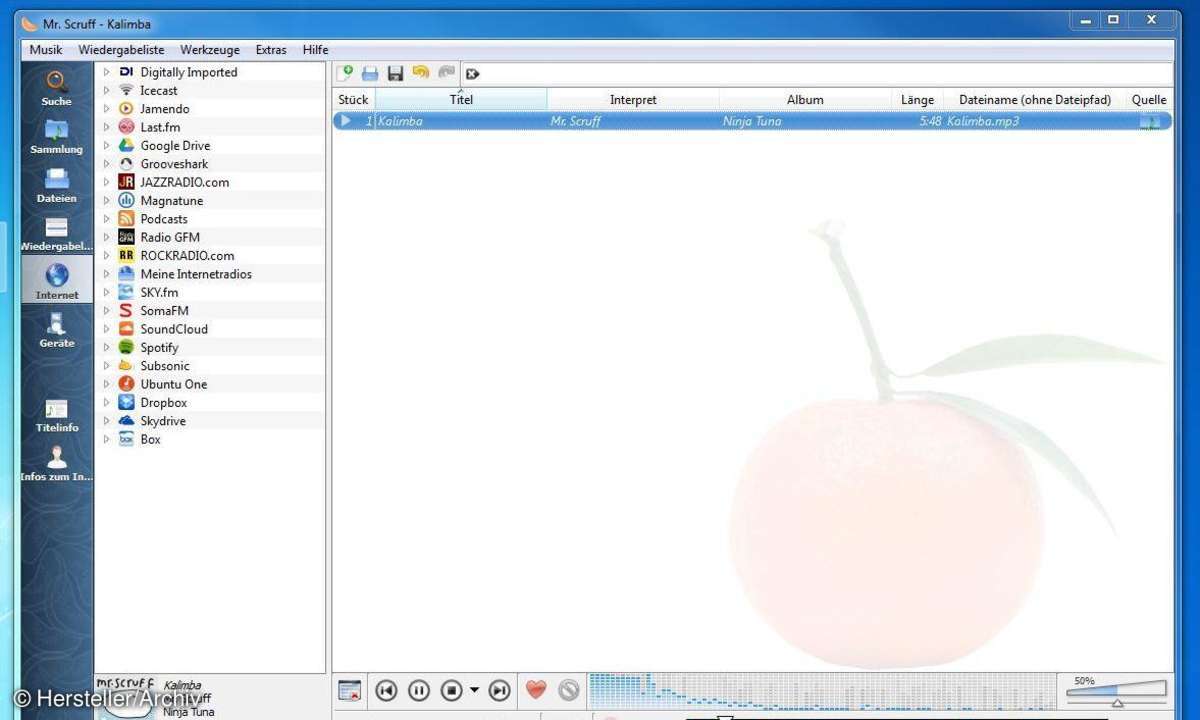Select Box in the tree
Screen dimensions: 1200x720
pos(150,439)
